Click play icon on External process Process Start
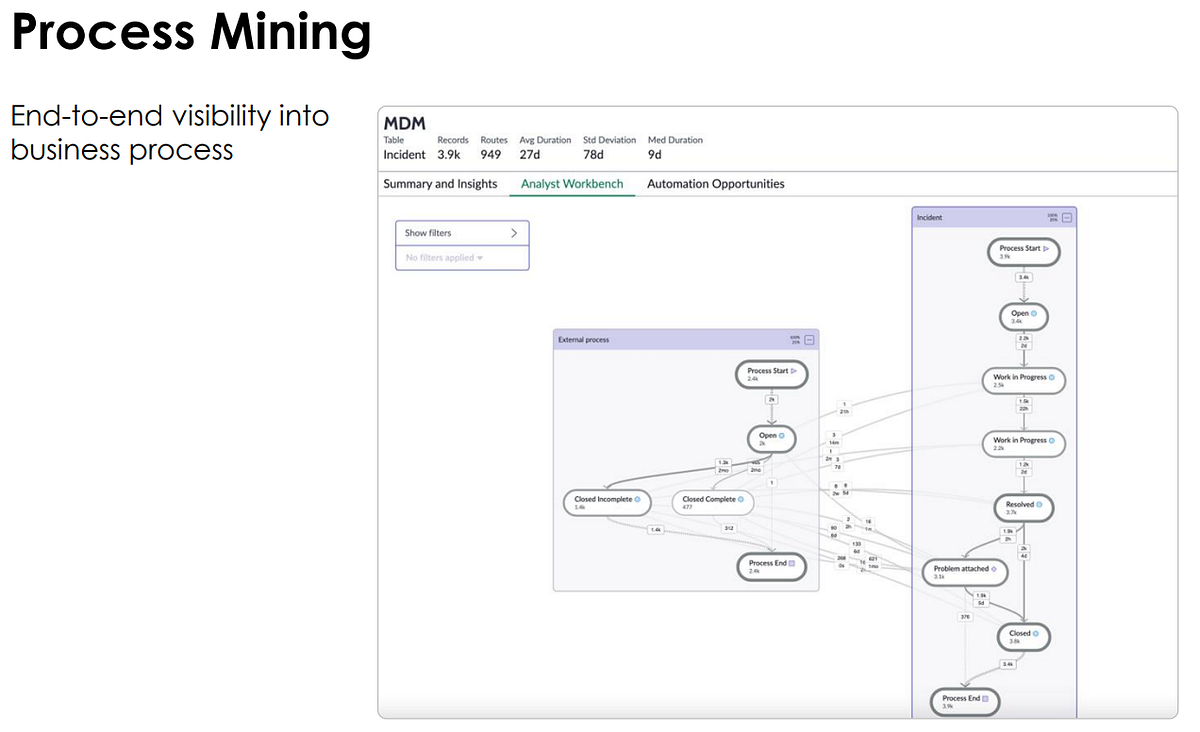1200x732 pixels. click(794, 371)
